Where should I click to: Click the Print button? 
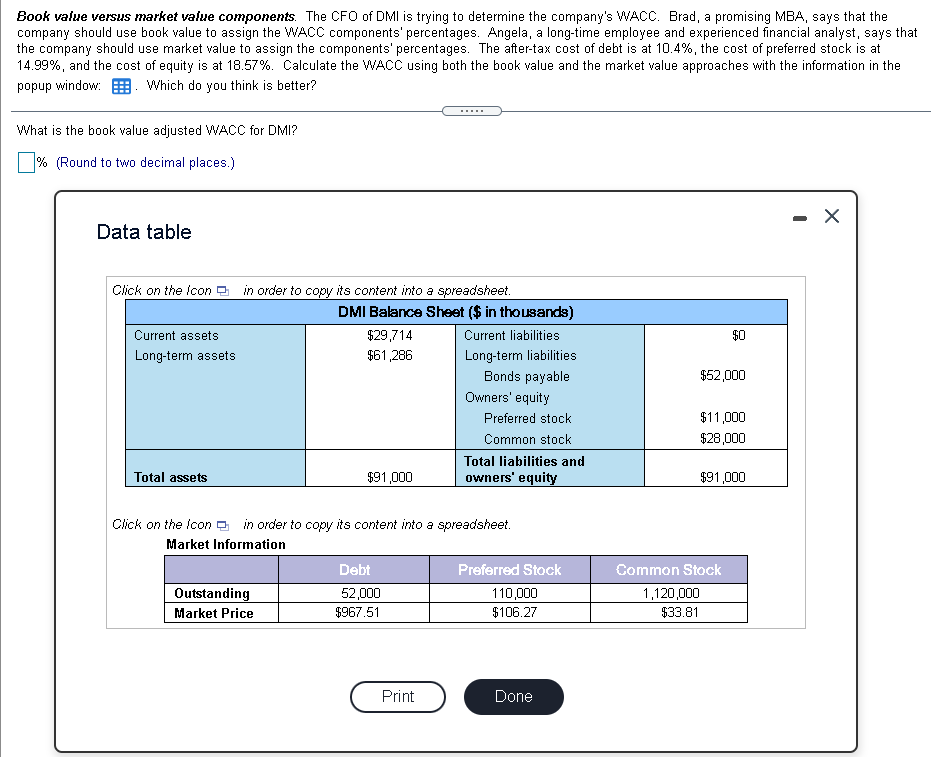pos(397,697)
